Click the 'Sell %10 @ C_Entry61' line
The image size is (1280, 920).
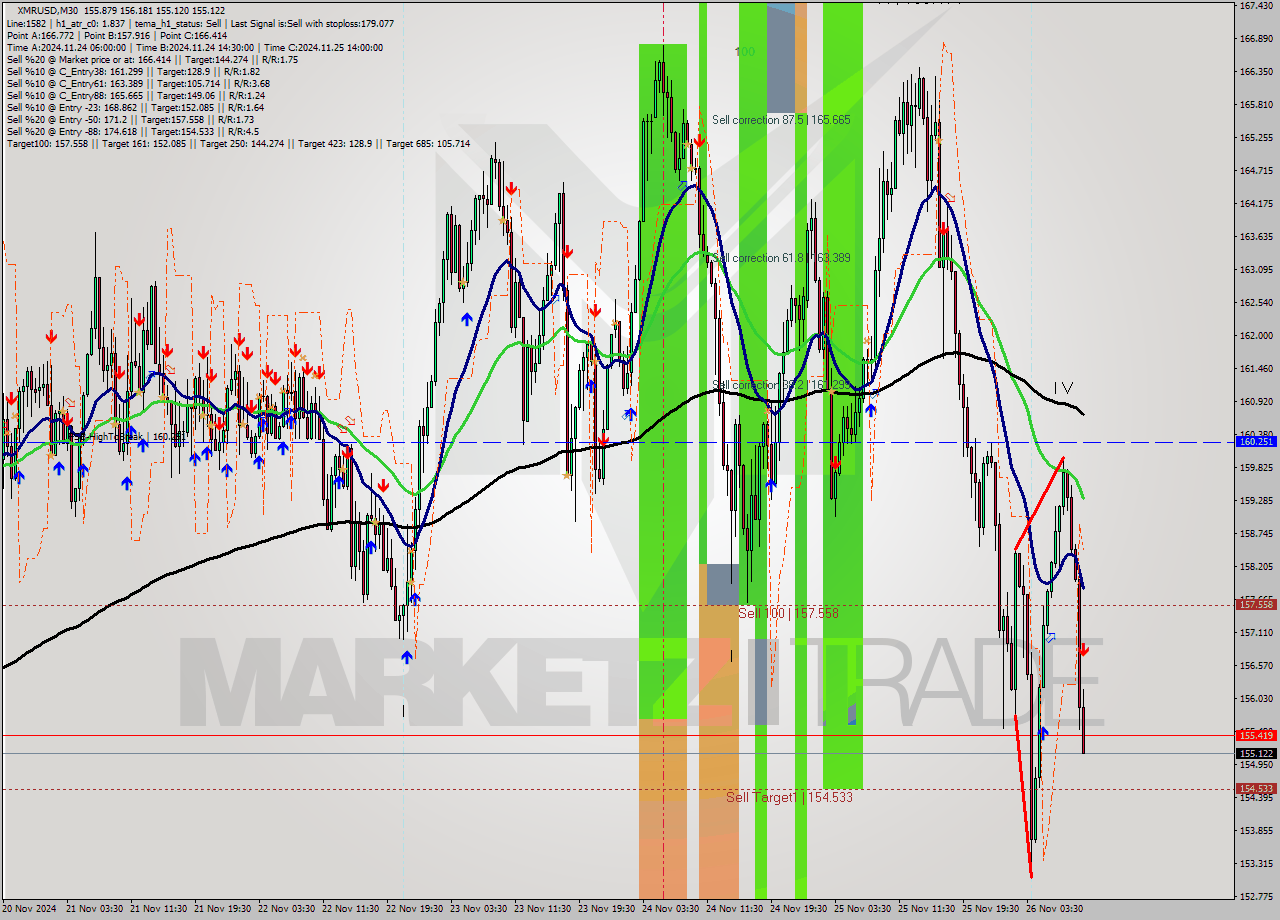click(x=138, y=83)
